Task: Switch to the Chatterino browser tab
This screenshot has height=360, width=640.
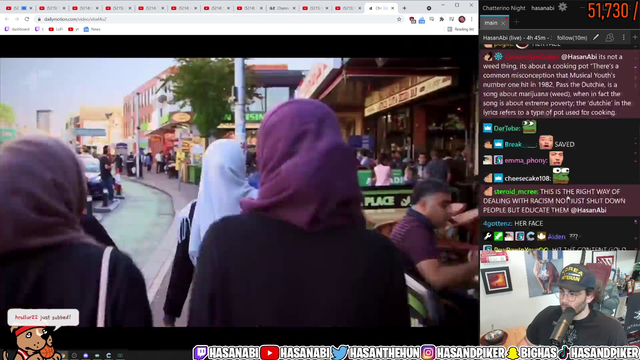Action: 282,8
